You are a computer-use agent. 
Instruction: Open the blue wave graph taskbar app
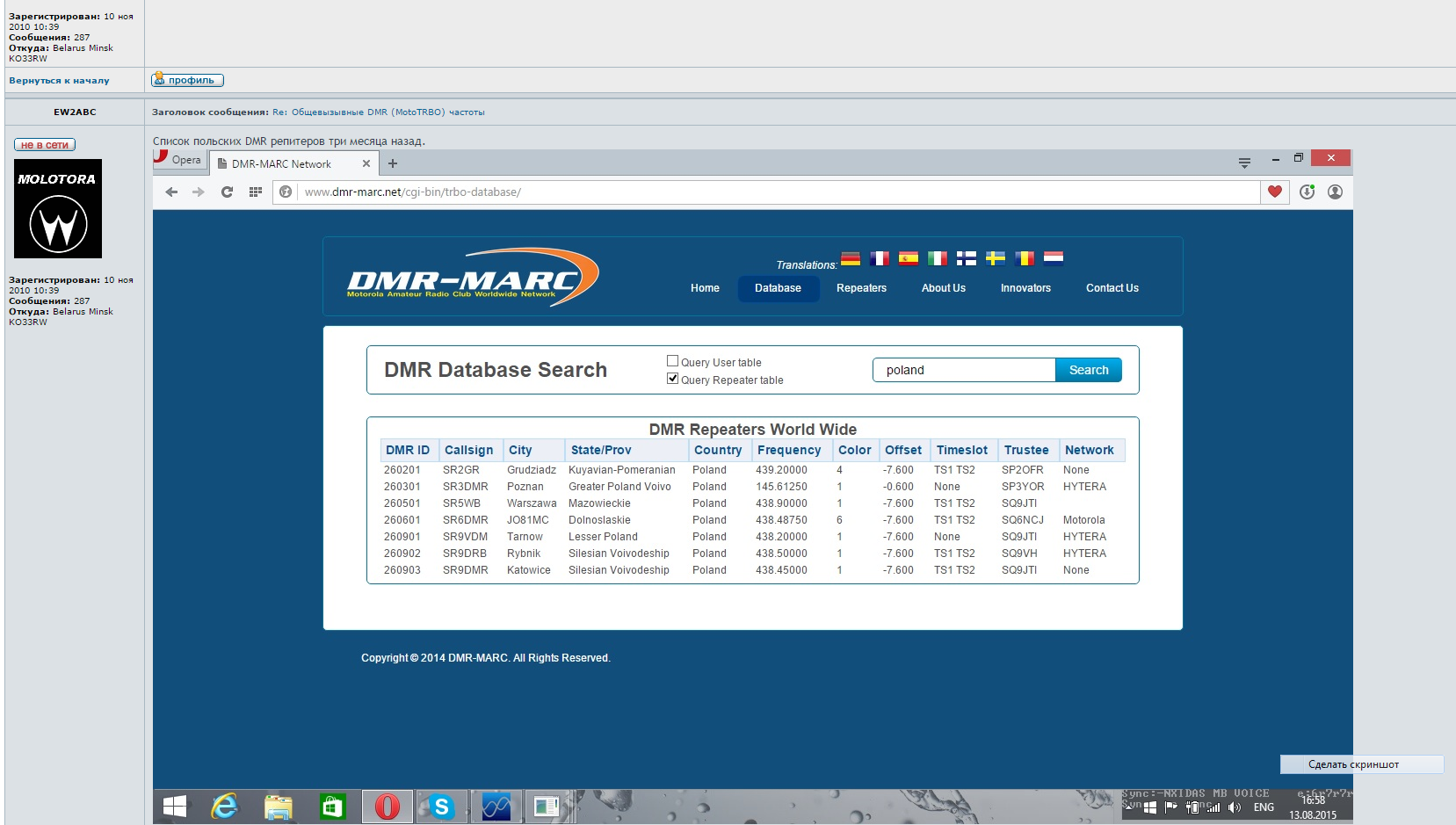(x=496, y=807)
